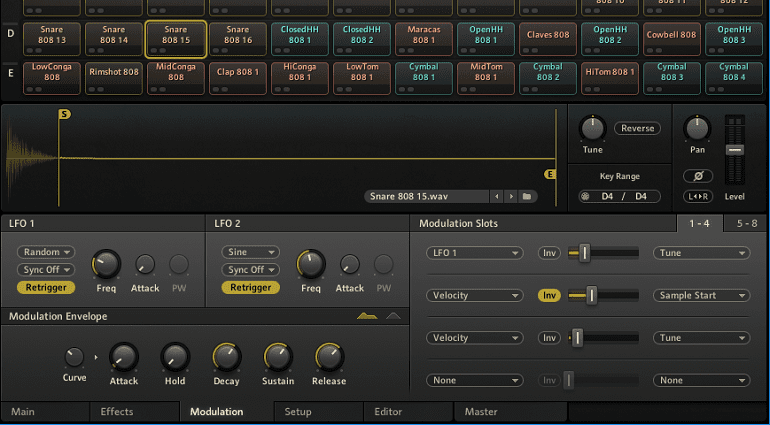Click the Modulation Envelope Curve knob
The width and height of the screenshot is (770, 425).
[x=74, y=357]
